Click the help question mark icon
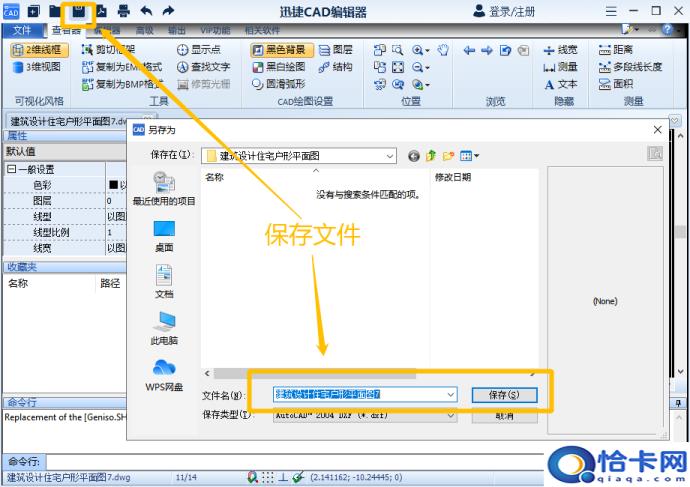 (x=668, y=29)
